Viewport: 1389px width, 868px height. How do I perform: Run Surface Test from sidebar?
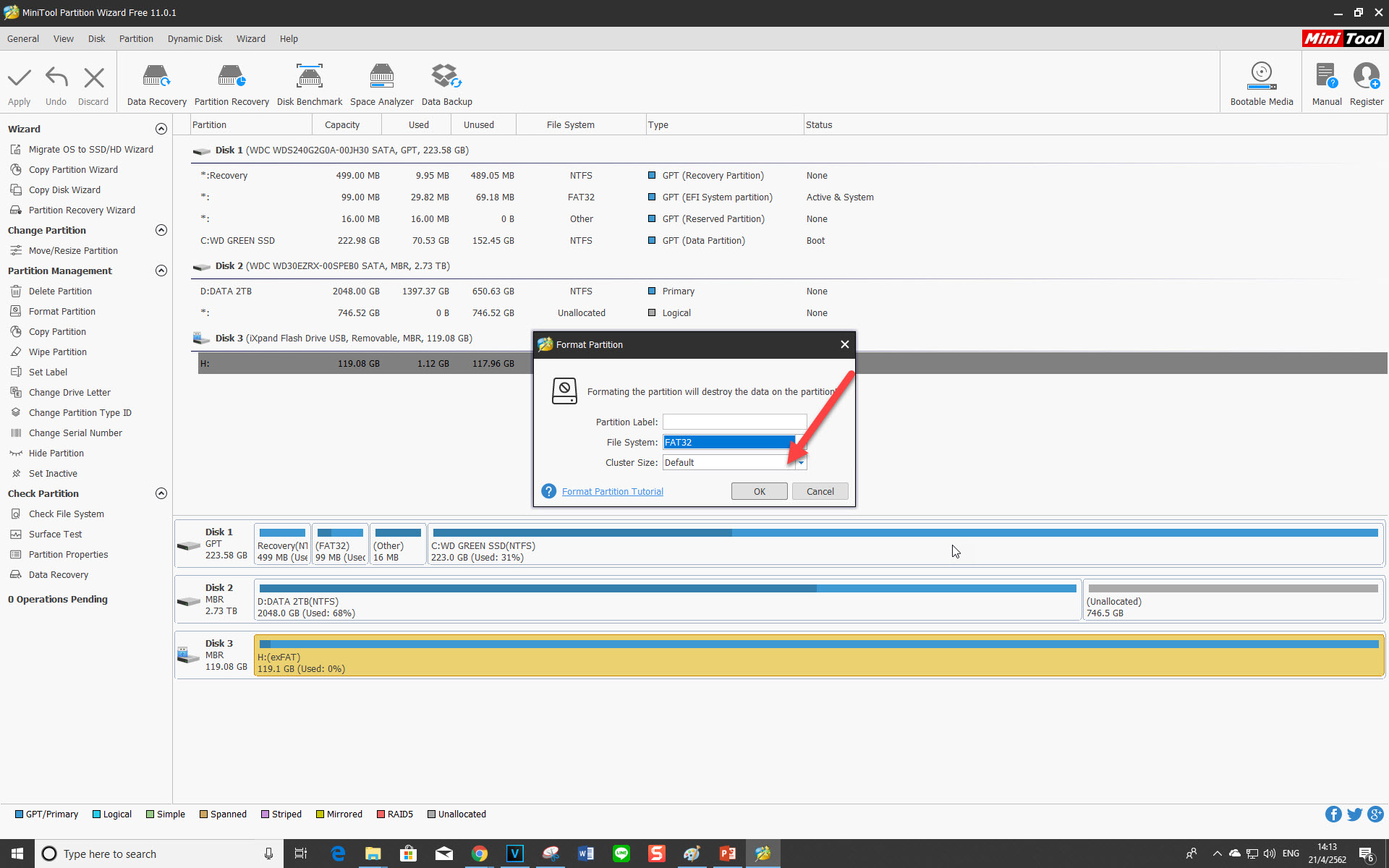(55, 534)
